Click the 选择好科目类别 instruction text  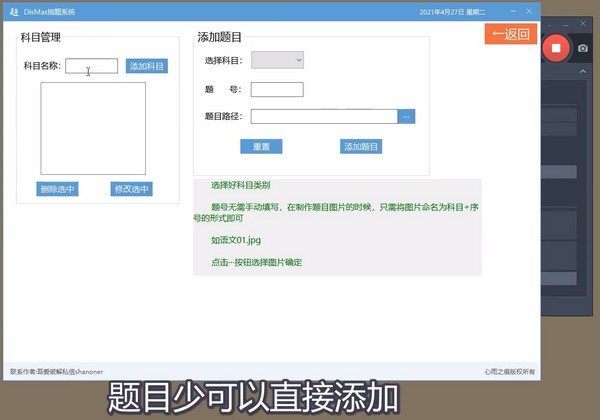coord(241,185)
